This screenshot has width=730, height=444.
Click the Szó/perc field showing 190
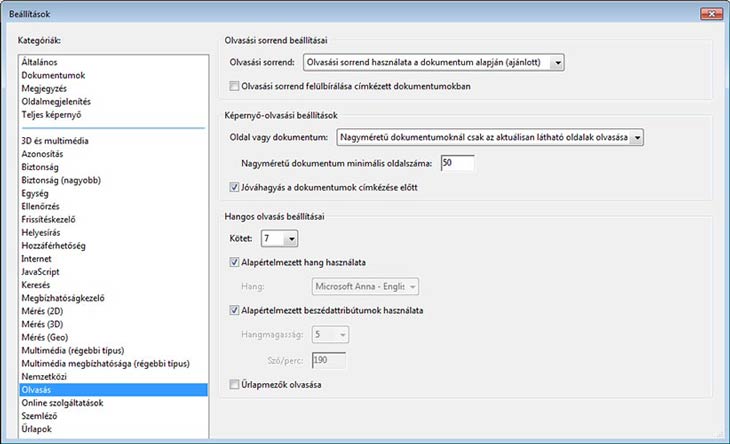point(329,360)
